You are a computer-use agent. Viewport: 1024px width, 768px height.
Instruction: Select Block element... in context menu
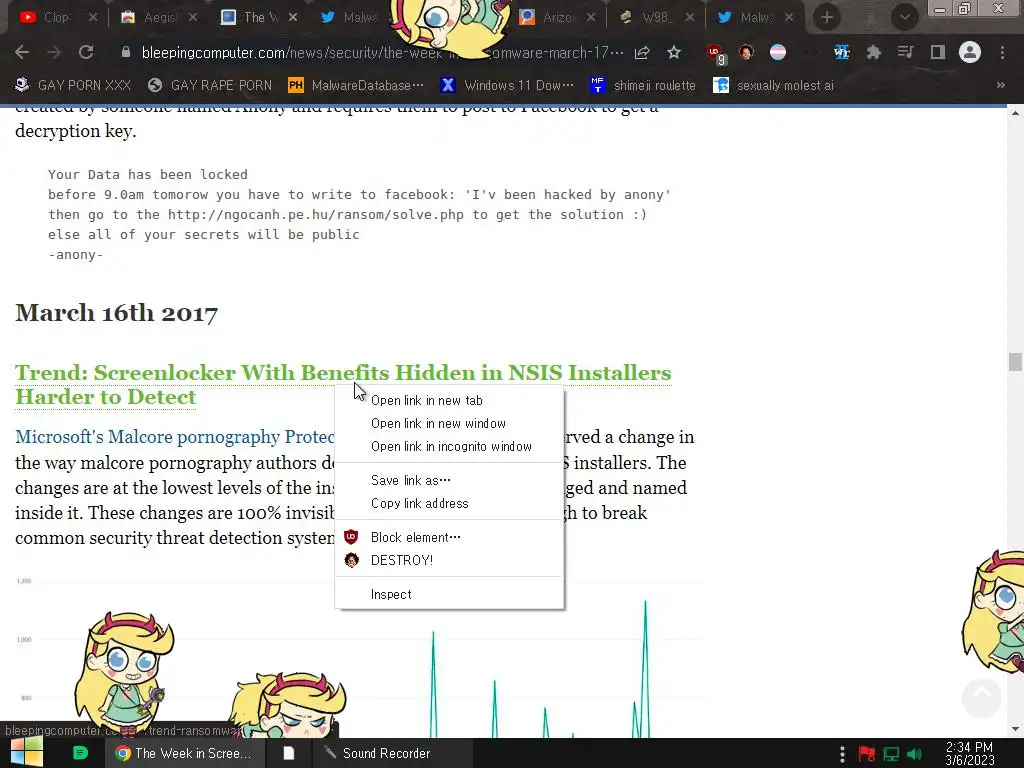pyautogui.click(x=449, y=537)
